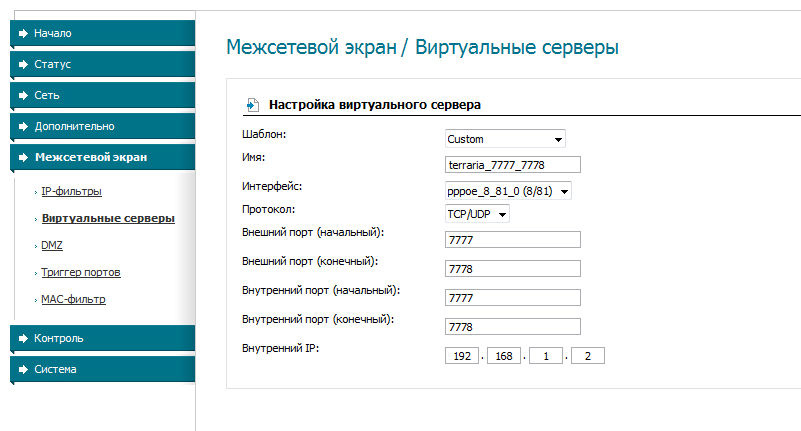Click the Имя field with terraria_7777_7778
The width and height of the screenshot is (801, 431).
[513, 165]
